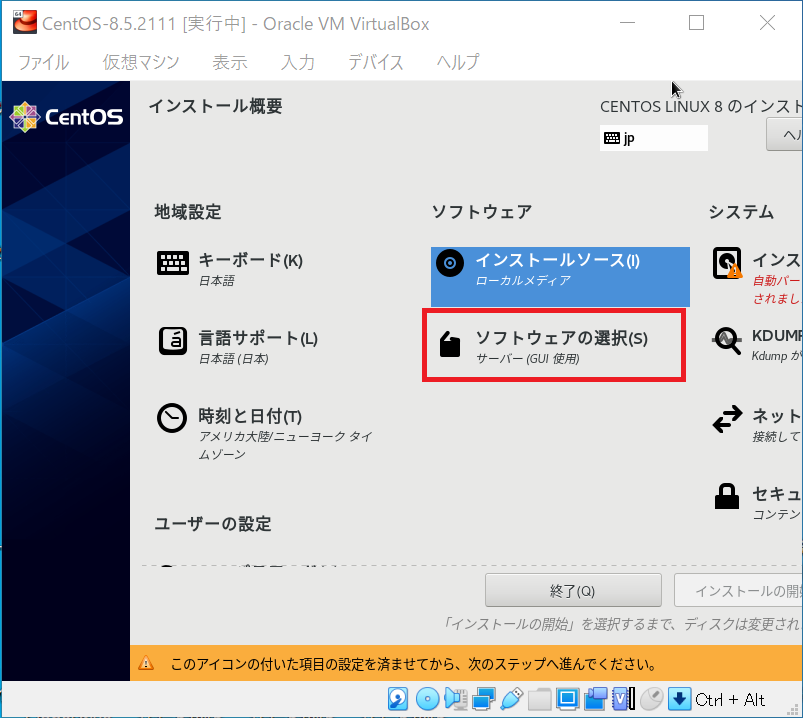
Task: Click the CPU virtualization status icon
Action: coord(624,699)
